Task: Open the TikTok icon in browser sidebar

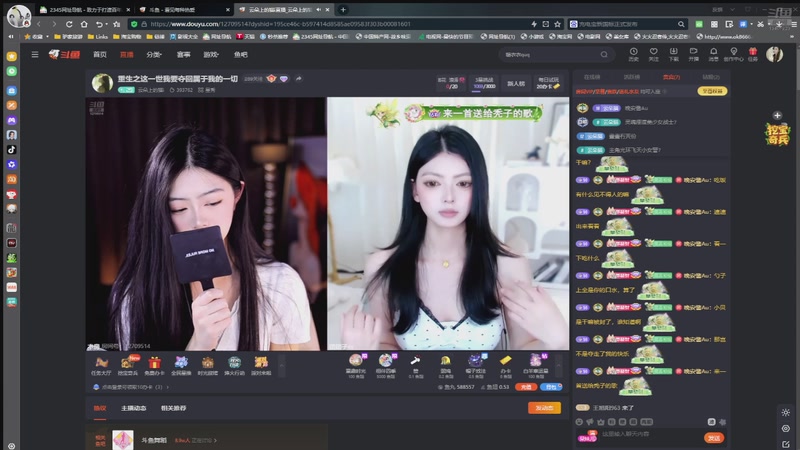Action: (11, 149)
